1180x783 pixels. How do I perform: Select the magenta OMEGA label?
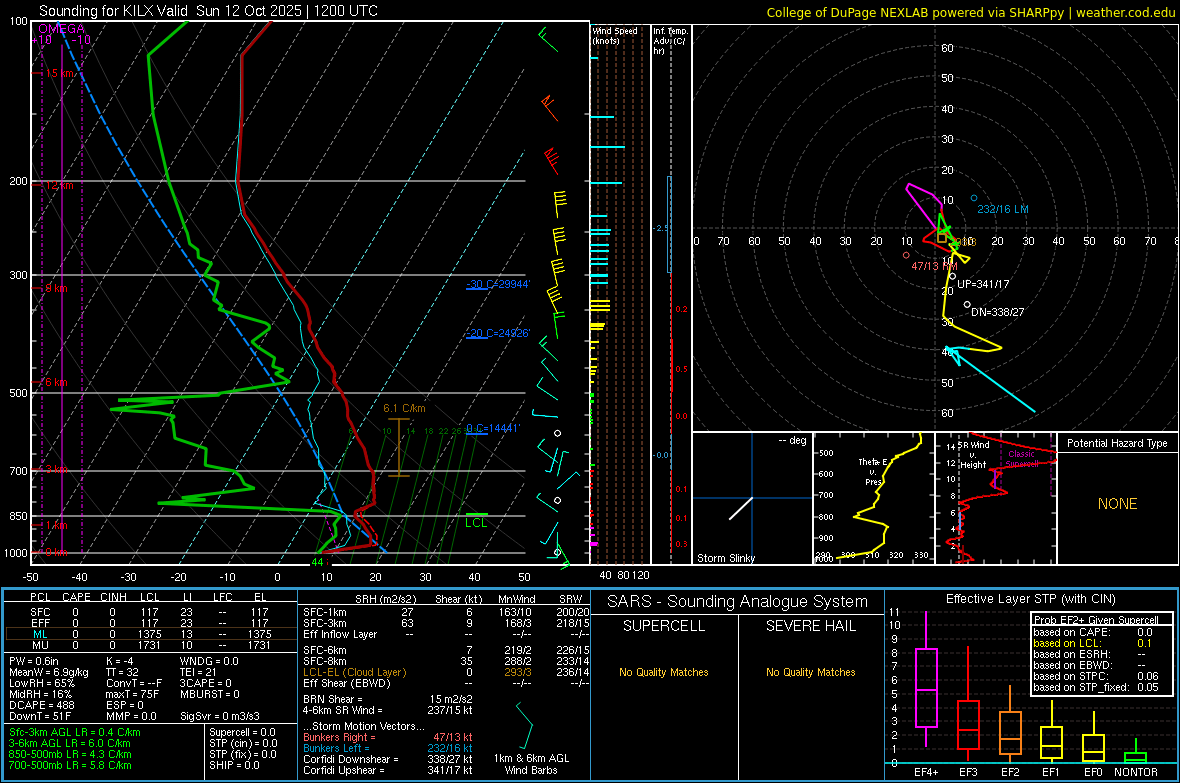click(x=62, y=29)
